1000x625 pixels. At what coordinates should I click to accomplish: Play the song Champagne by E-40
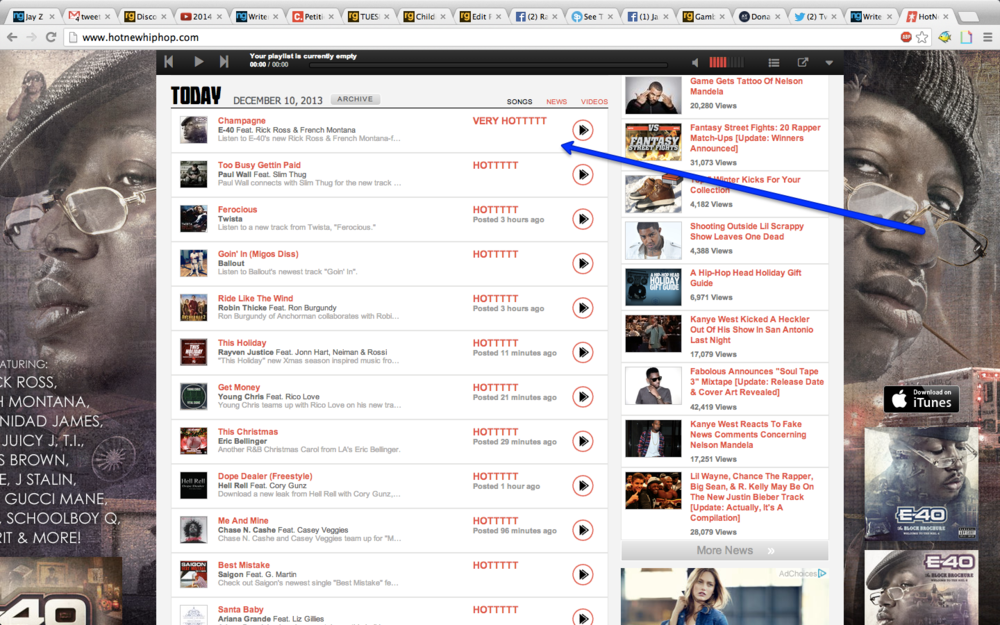(x=582, y=130)
